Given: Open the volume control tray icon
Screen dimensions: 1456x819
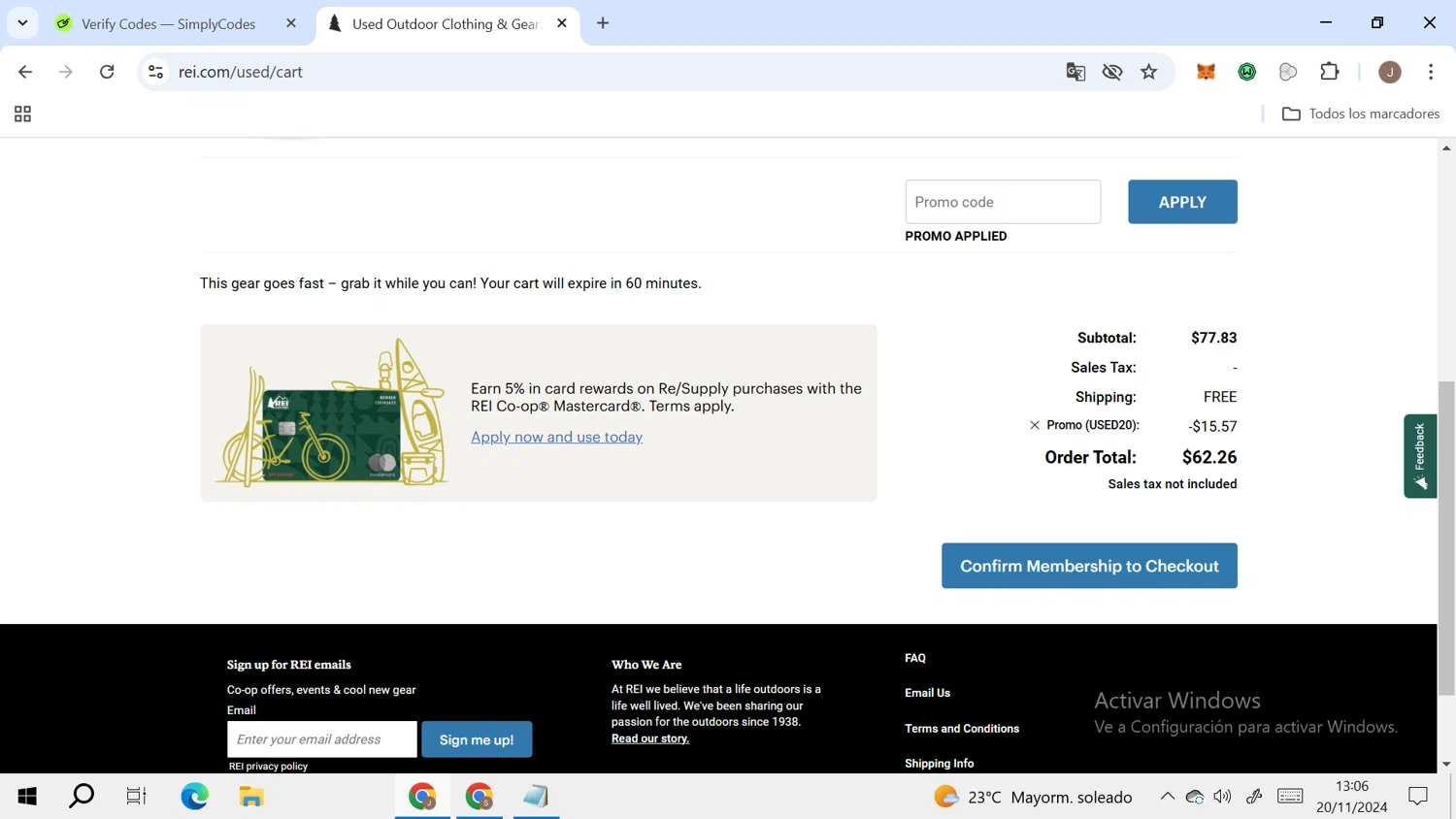Looking at the screenshot, I should [1223, 797].
